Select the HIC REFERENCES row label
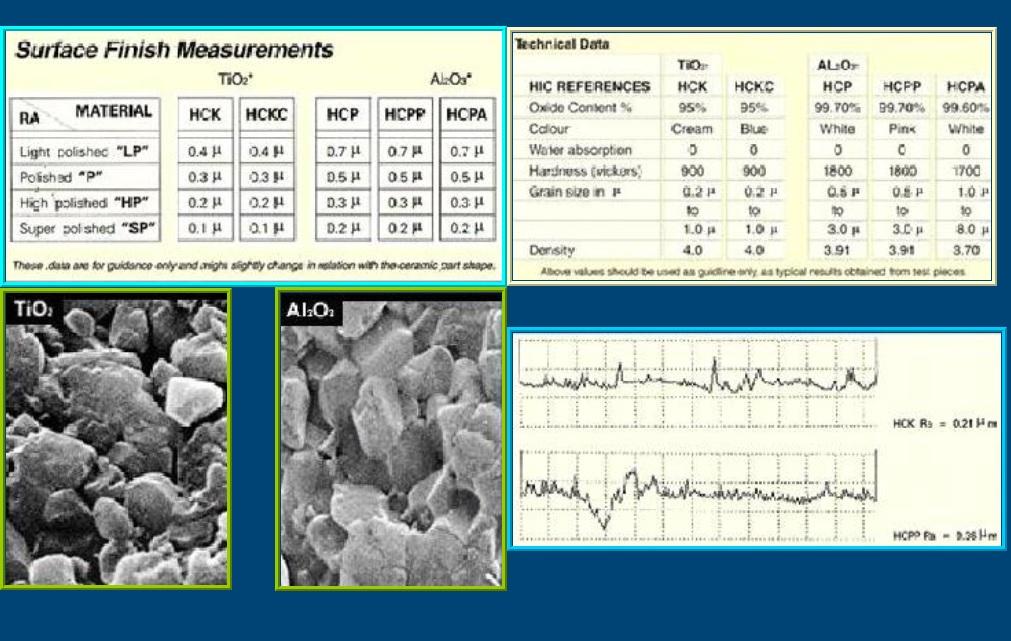 tap(588, 87)
